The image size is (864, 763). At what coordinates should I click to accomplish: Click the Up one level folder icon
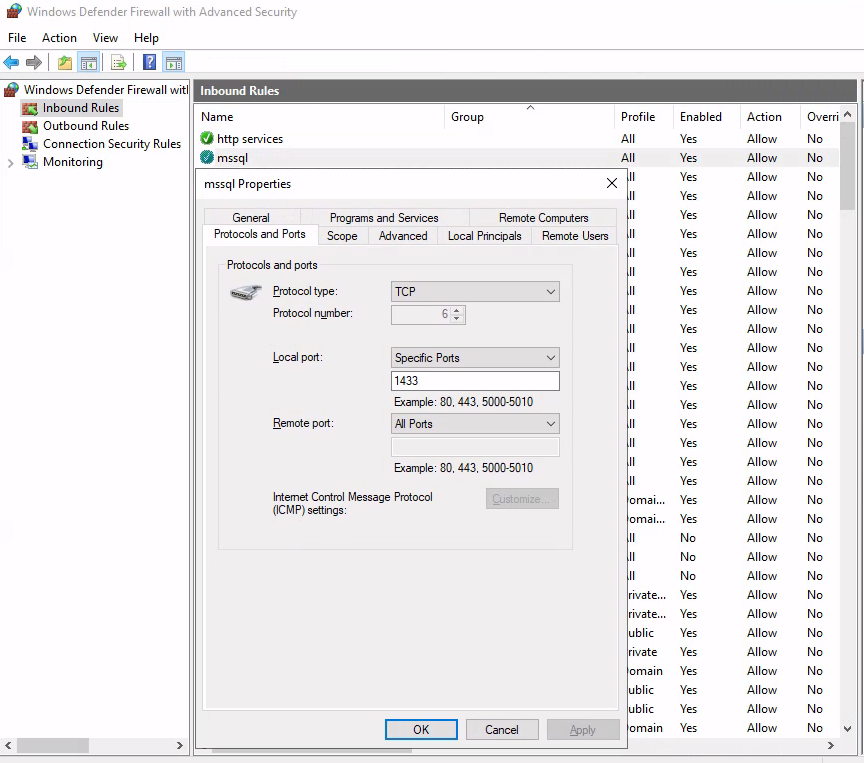65,63
